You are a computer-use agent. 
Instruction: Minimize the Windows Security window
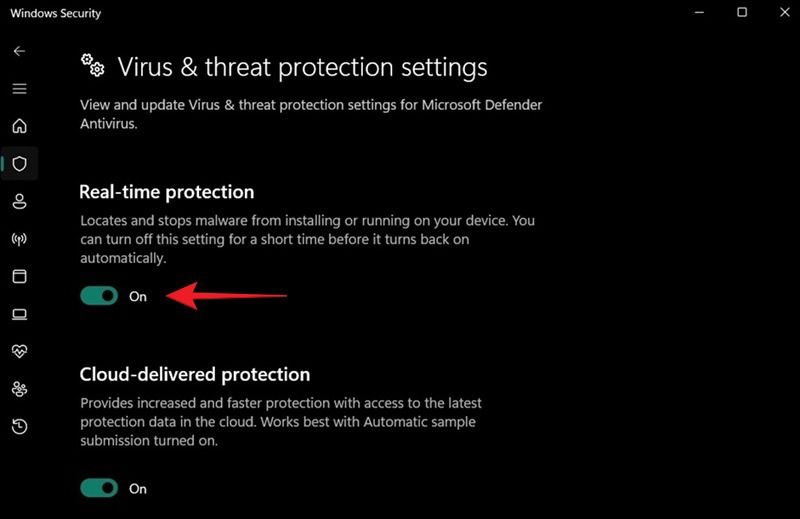(699, 12)
